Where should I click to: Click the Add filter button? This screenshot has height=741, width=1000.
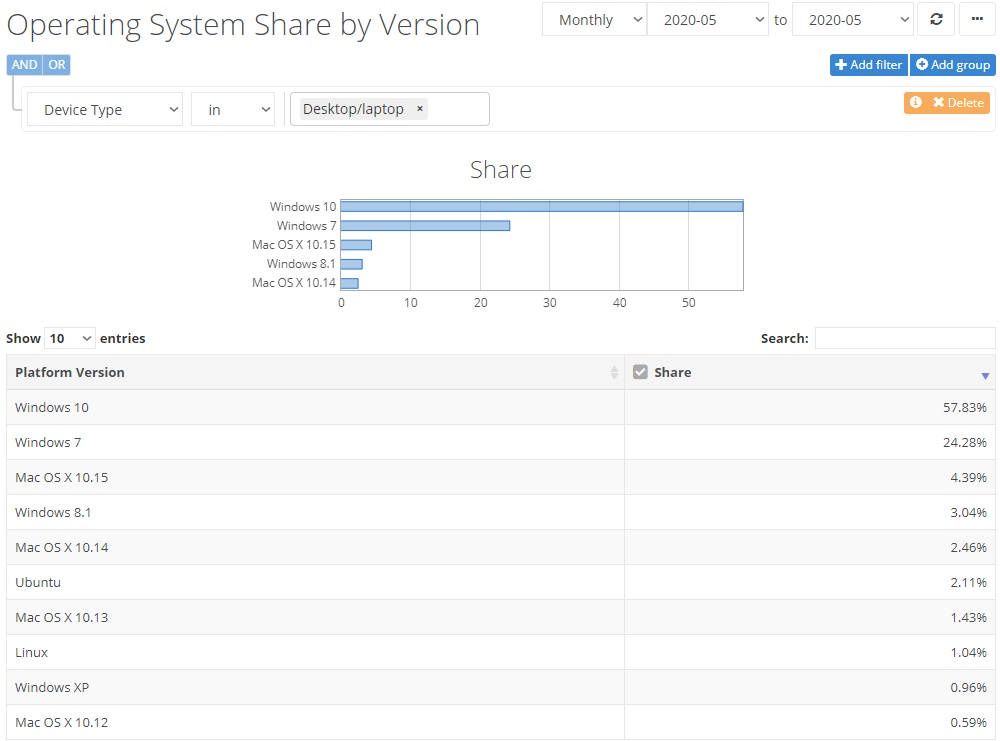point(868,64)
